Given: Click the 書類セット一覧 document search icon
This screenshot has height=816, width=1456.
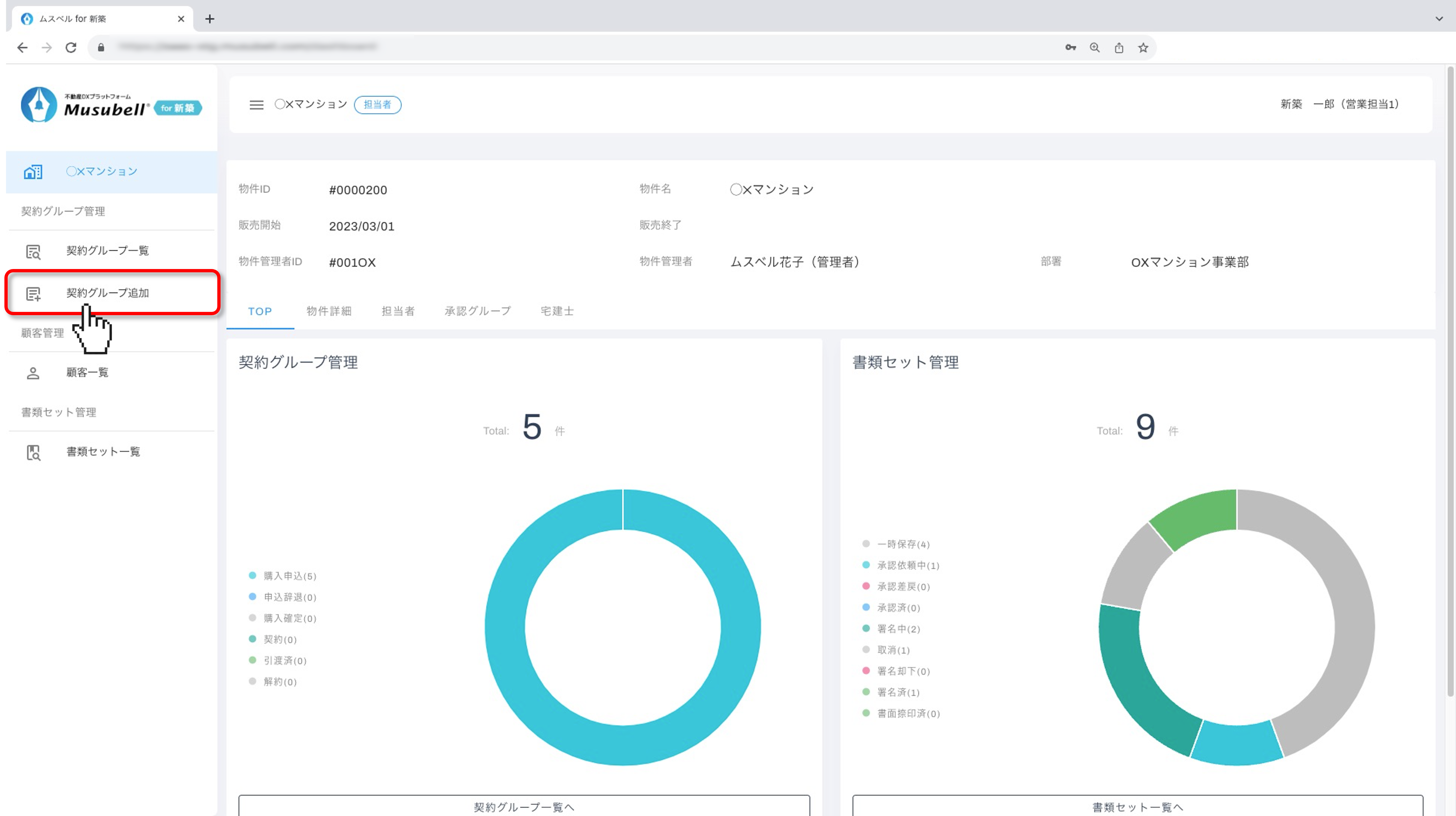Looking at the screenshot, I should point(33,452).
